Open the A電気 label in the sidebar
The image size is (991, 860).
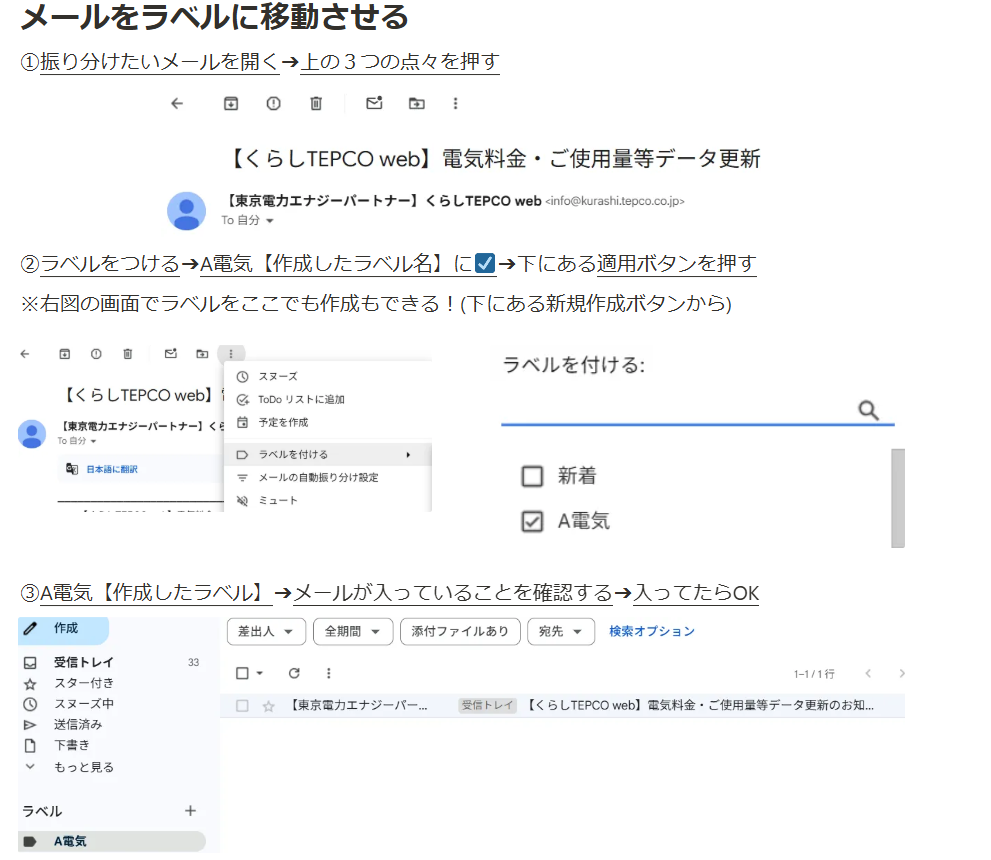click(x=112, y=842)
